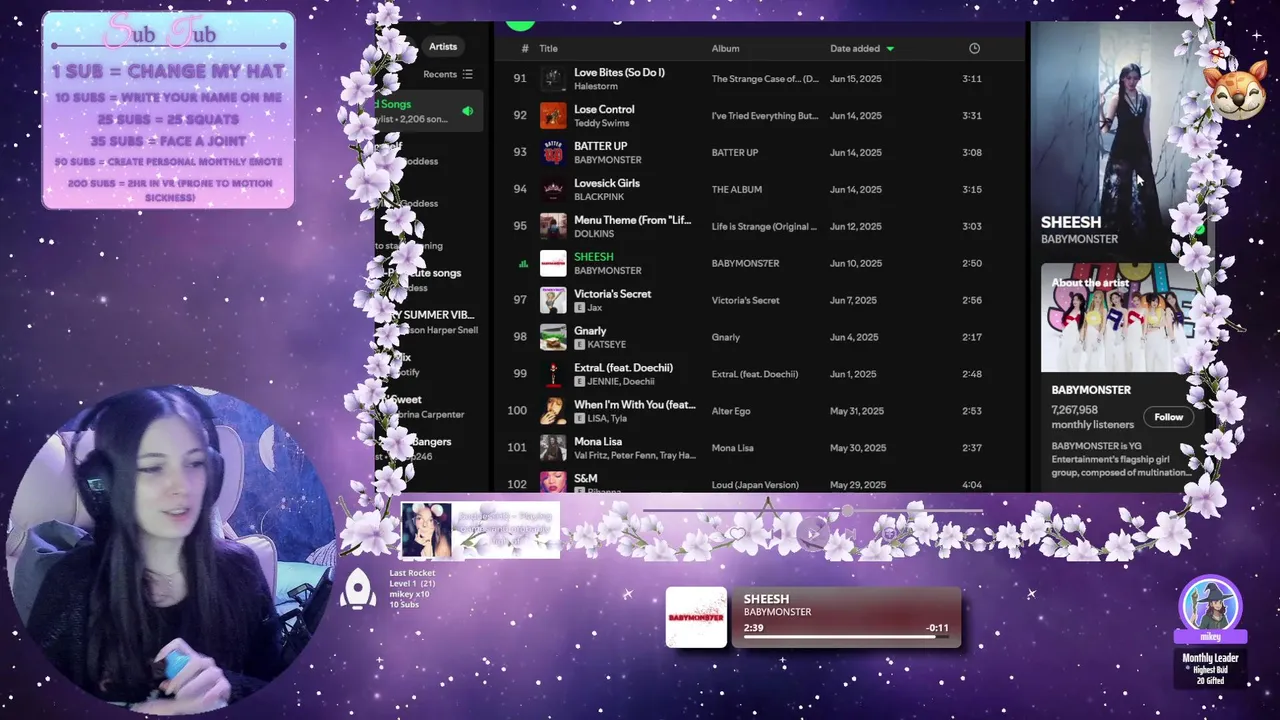Open the Teddy Swims artist link
Screen dimensions: 1280x720
click(603, 124)
